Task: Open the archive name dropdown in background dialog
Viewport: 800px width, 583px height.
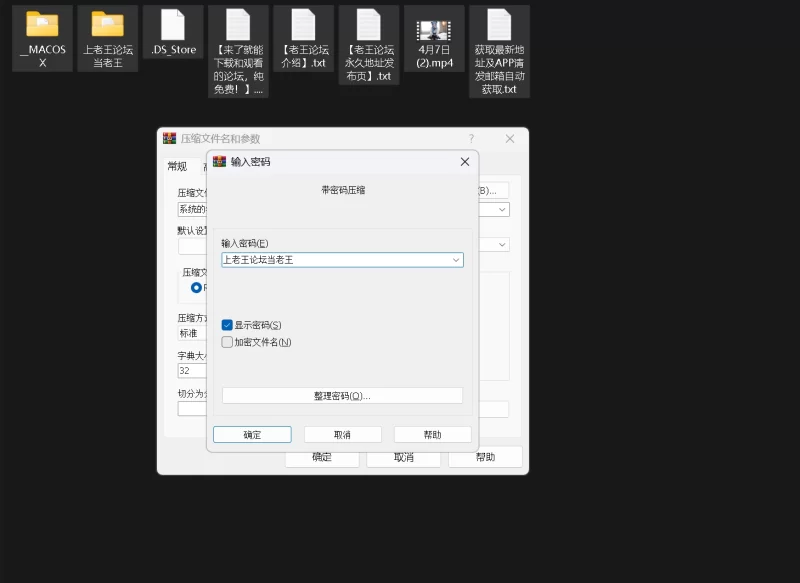Action: 502,210
